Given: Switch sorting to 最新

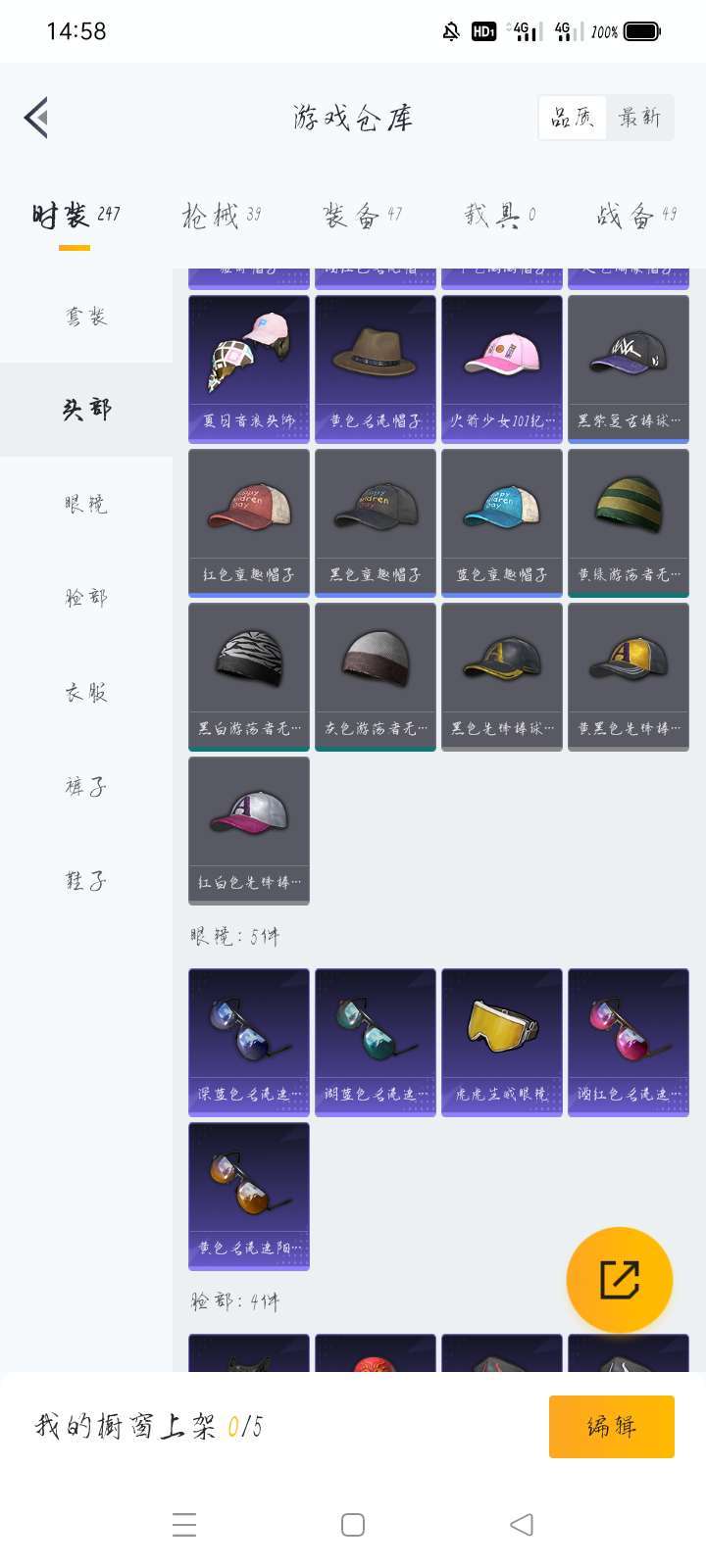Looking at the screenshot, I should (639, 118).
